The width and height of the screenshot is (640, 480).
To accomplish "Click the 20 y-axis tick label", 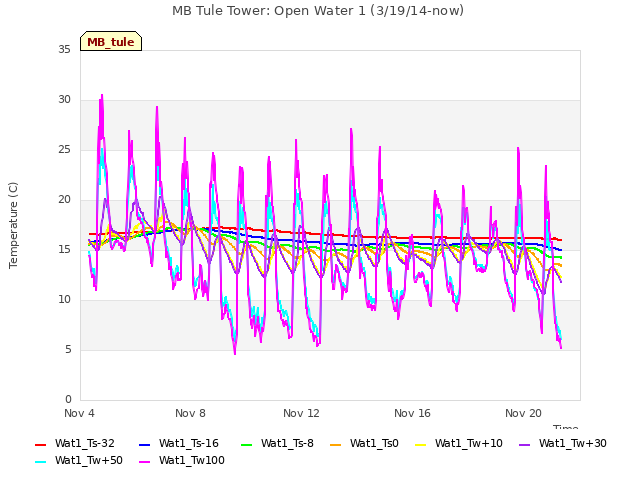I will click(64, 200).
